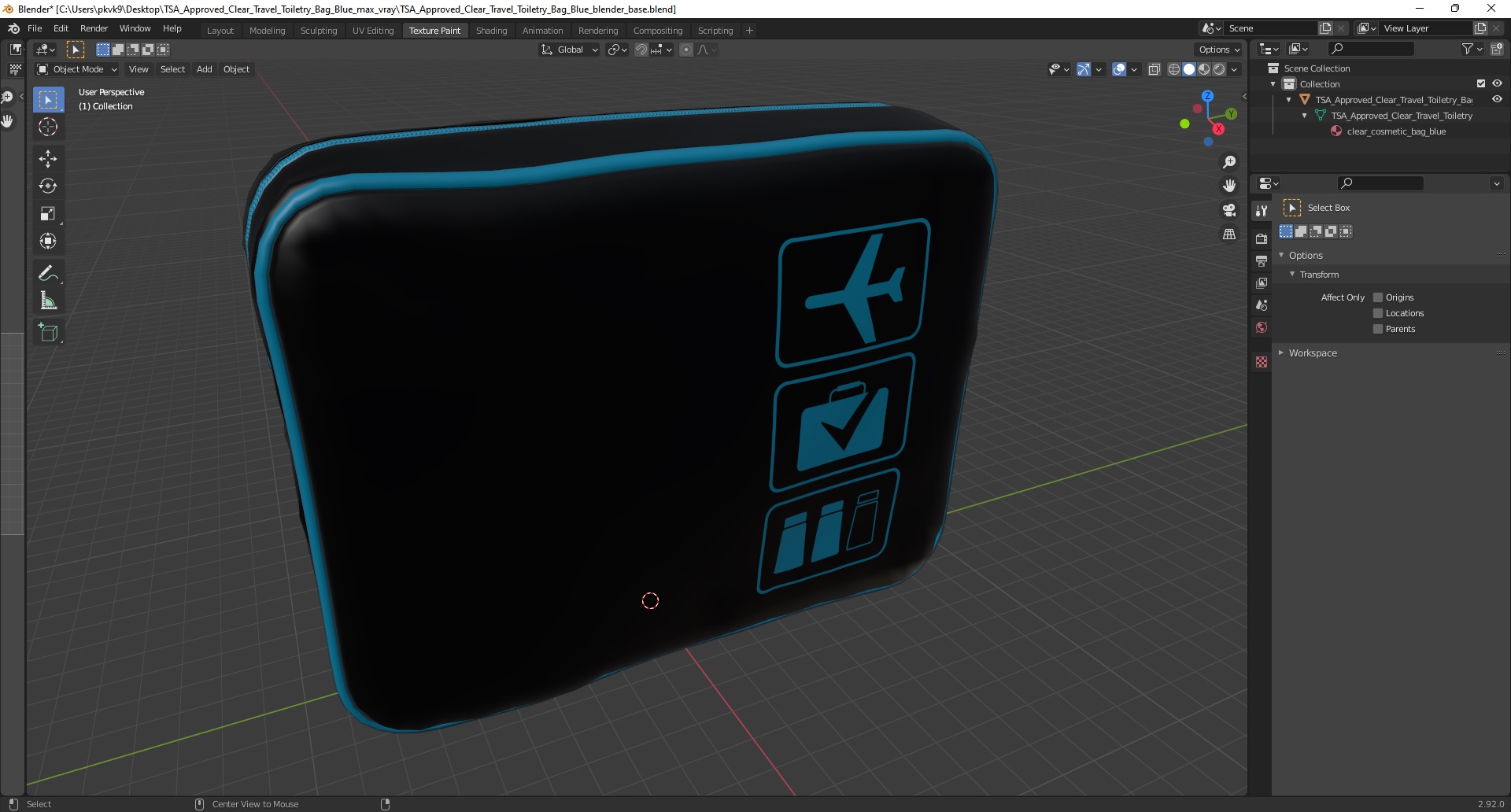
Task: Collapse the Collection tree row
Action: pyautogui.click(x=1273, y=84)
